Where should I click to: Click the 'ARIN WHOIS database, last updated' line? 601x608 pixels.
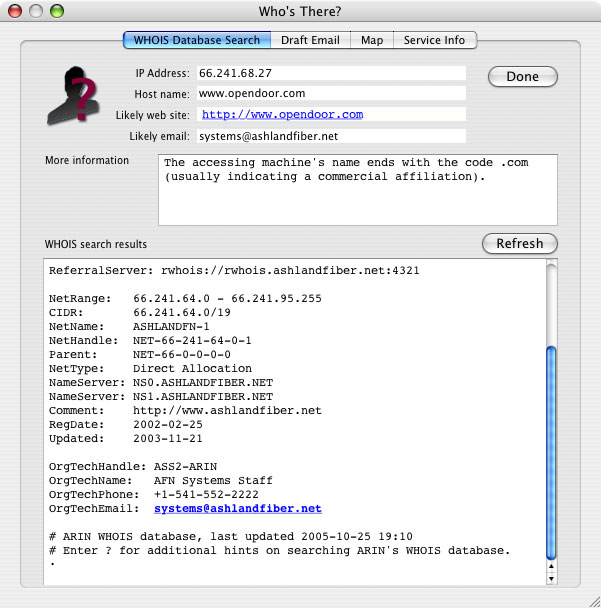[231, 536]
